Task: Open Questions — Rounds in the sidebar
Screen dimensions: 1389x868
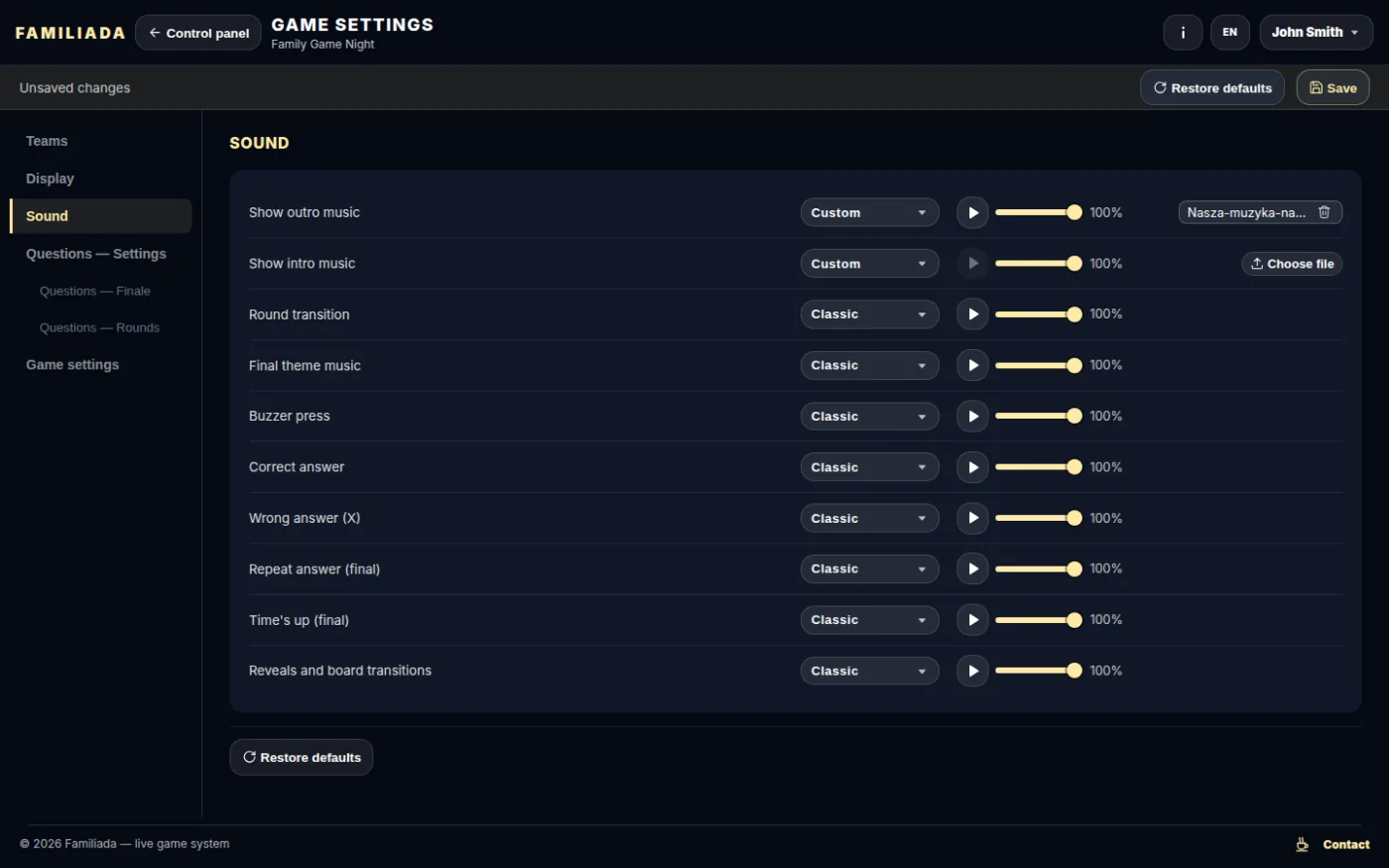Action: pos(99,327)
